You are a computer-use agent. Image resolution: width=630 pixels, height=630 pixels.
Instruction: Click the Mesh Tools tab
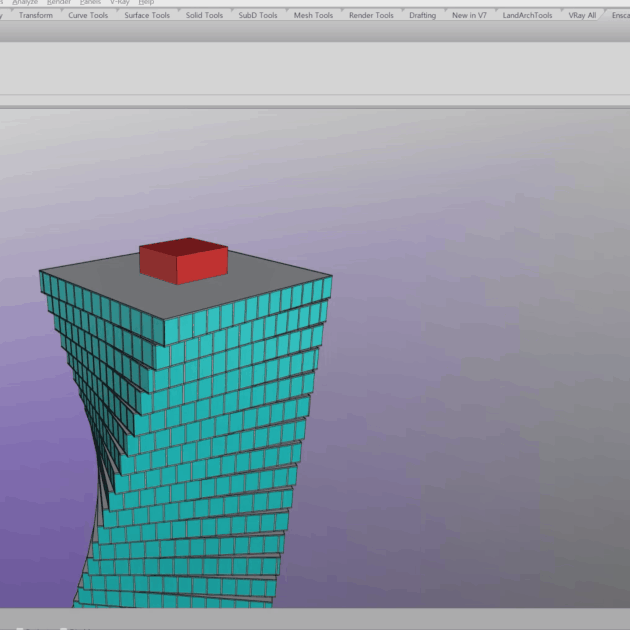click(x=313, y=16)
